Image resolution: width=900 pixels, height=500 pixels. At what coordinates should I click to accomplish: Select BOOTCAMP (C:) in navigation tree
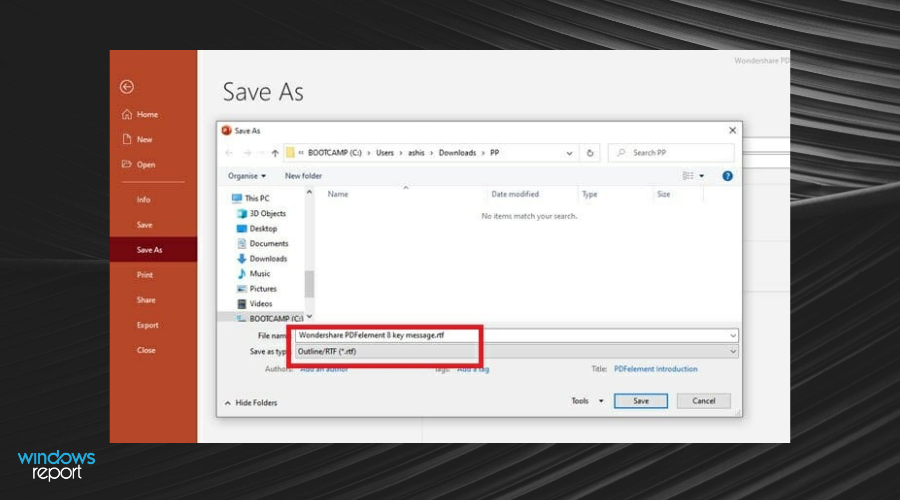[269, 319]
